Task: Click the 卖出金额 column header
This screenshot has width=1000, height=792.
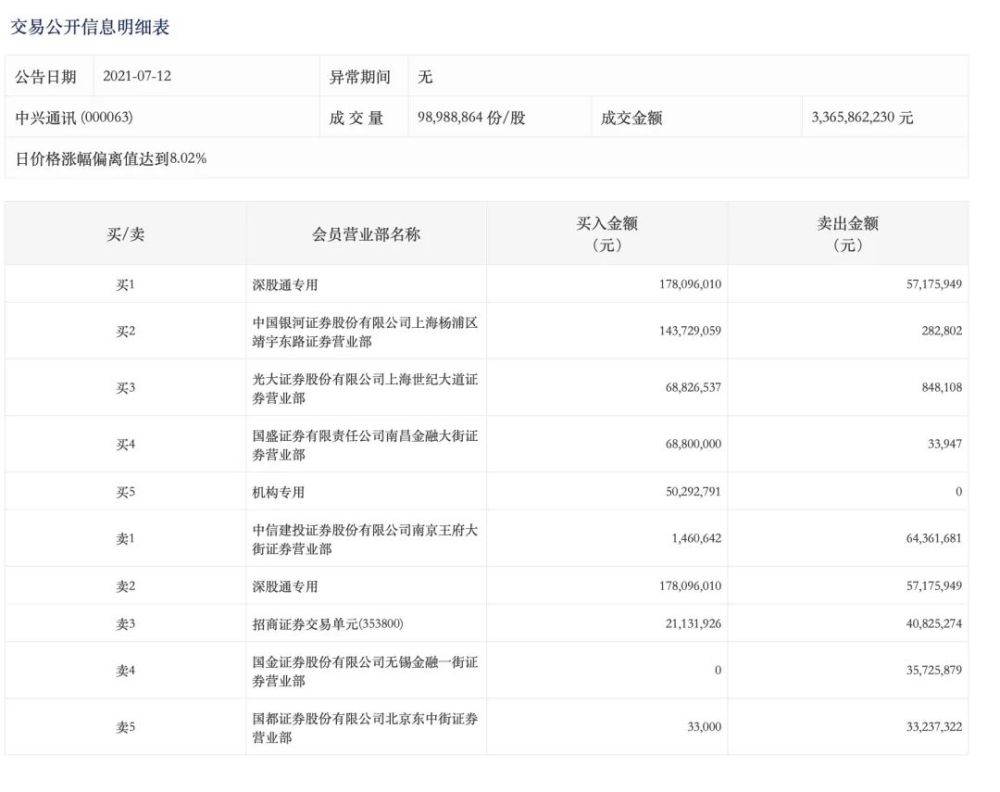Action: pyautogui.click(x=848, y=233)
